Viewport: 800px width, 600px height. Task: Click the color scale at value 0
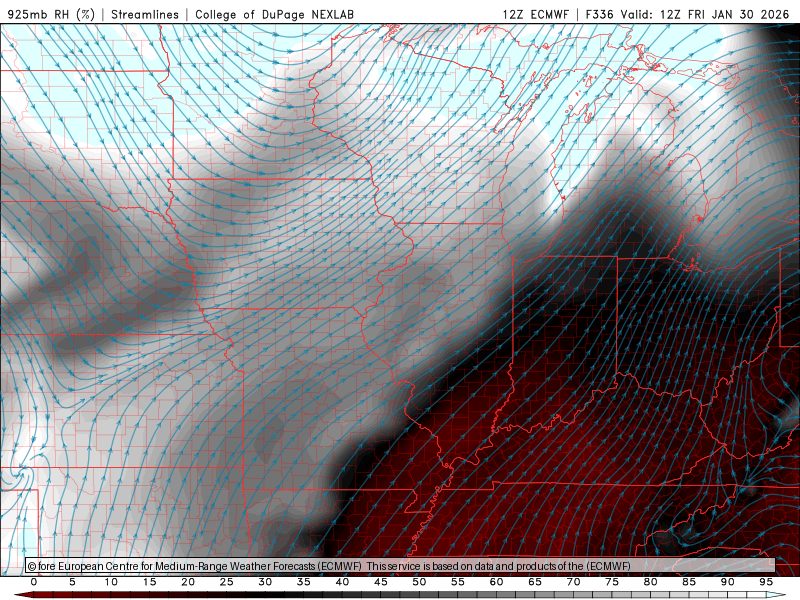pos(34,582)
